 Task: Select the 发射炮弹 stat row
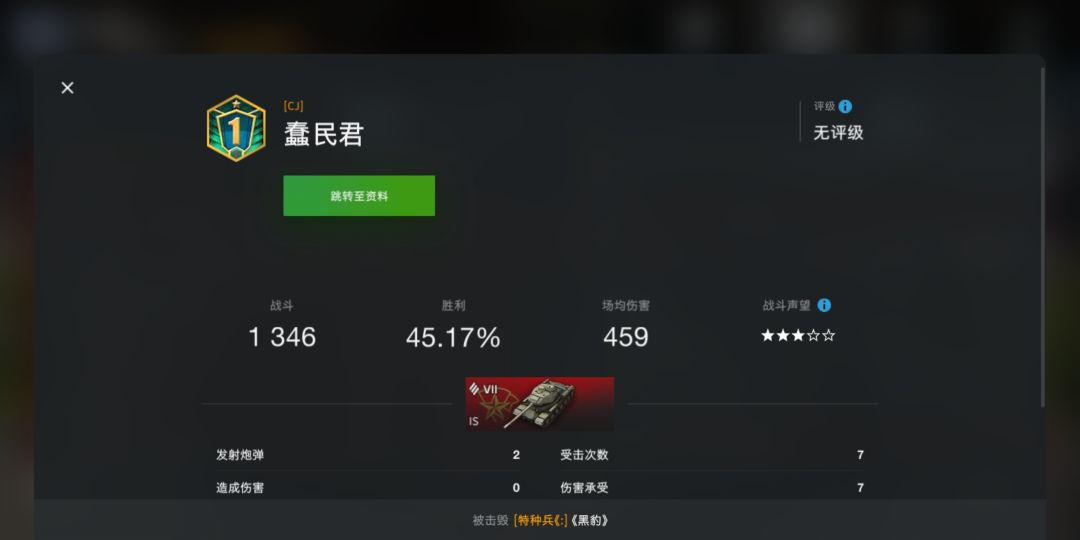368,455
